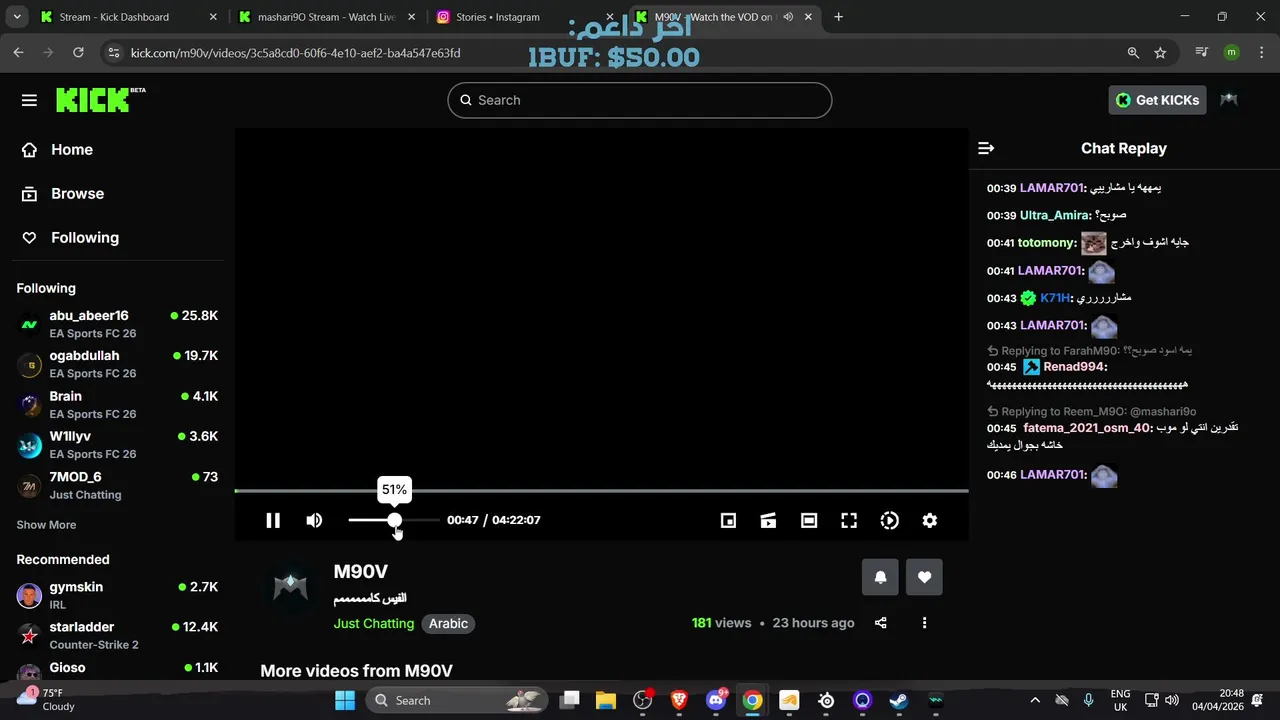Toggle follow heart for M90V

tap(924, 577)
